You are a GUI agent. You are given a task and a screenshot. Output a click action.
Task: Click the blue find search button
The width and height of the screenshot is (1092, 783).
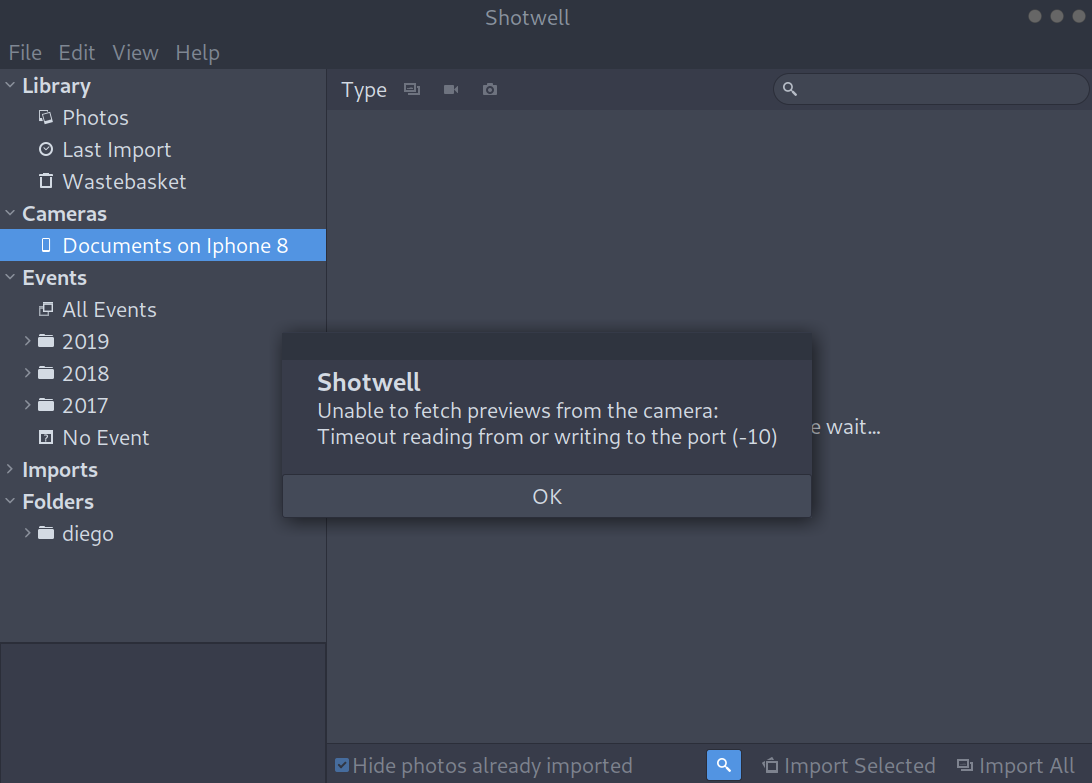[724, 765]
